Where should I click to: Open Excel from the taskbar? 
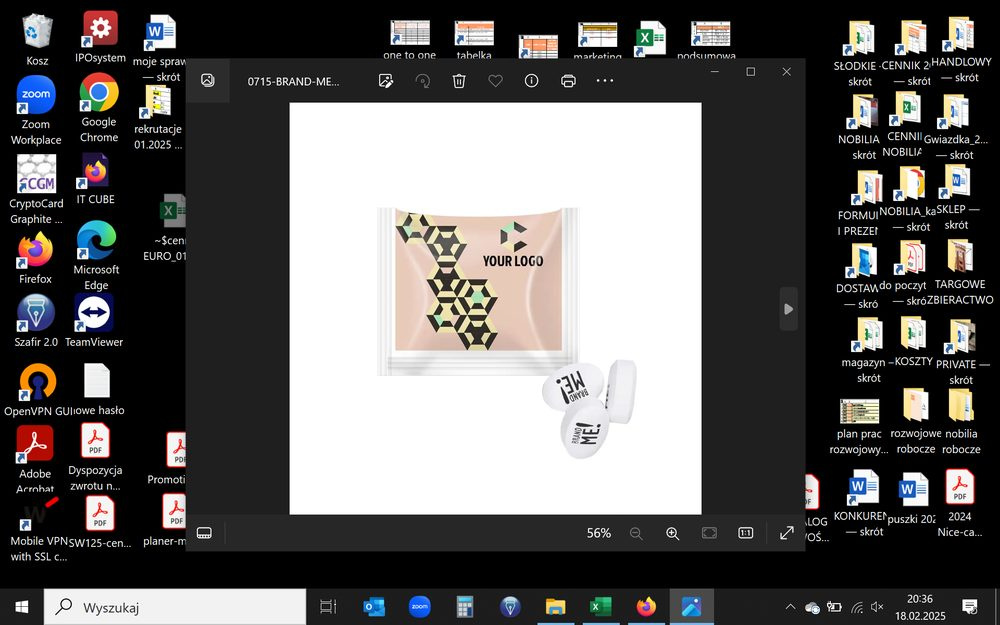(x=600, y=607)
